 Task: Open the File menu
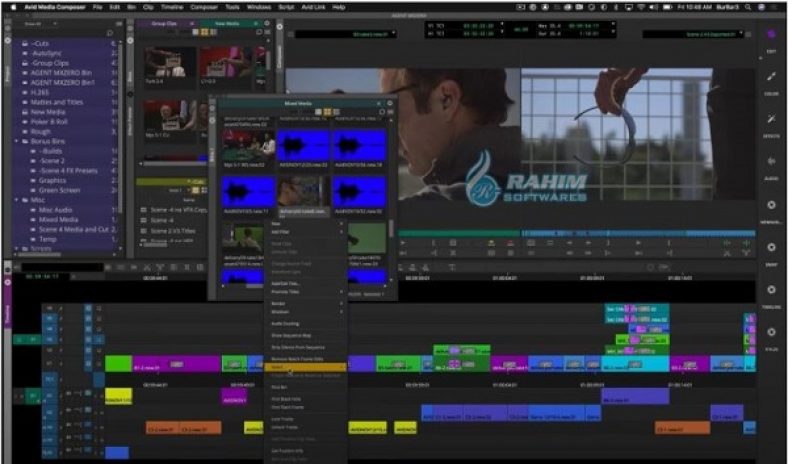pyautogui.click(x=97, y=7)
